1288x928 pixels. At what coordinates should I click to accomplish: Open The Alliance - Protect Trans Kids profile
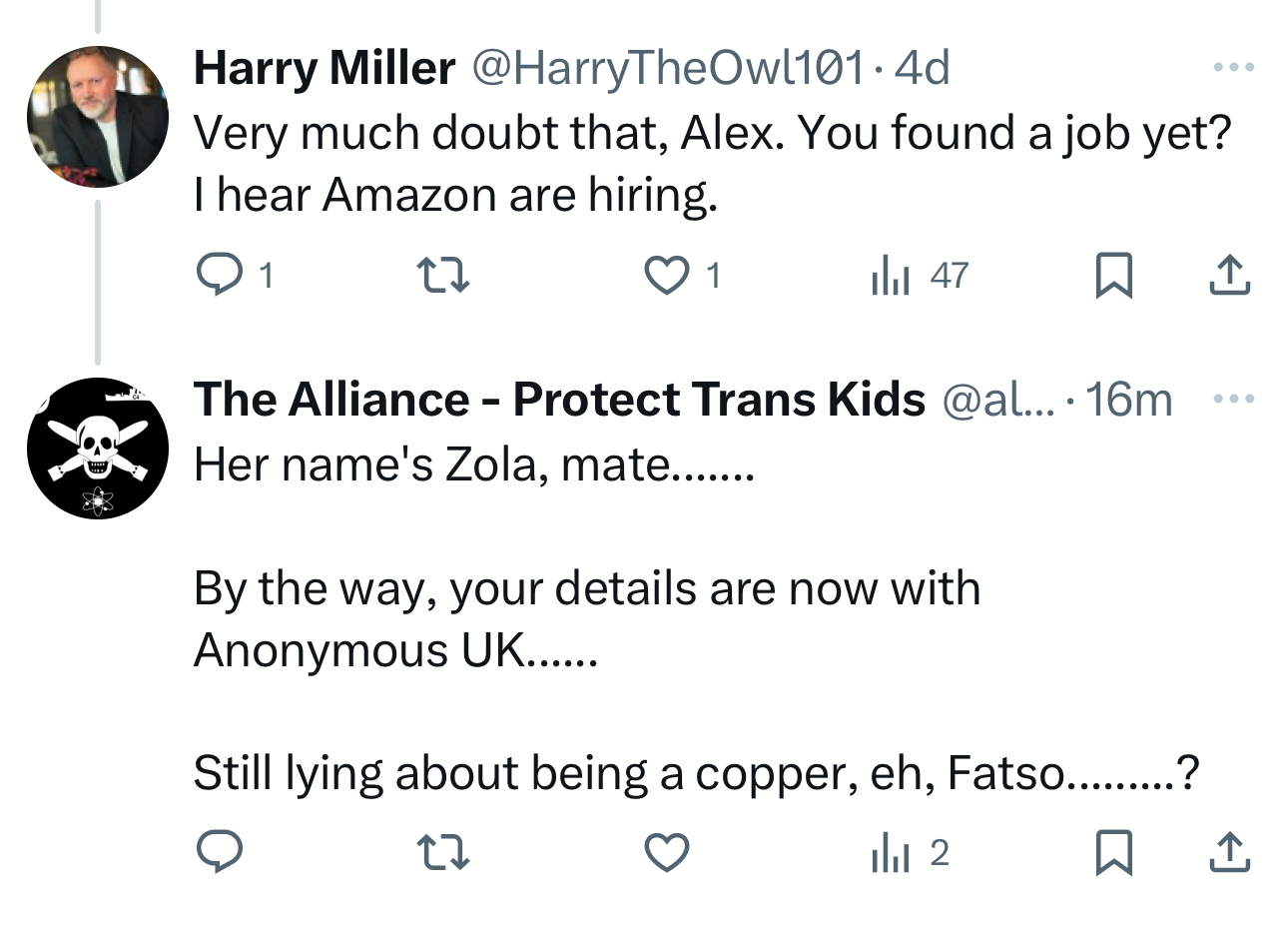click(x=559, y=400)
